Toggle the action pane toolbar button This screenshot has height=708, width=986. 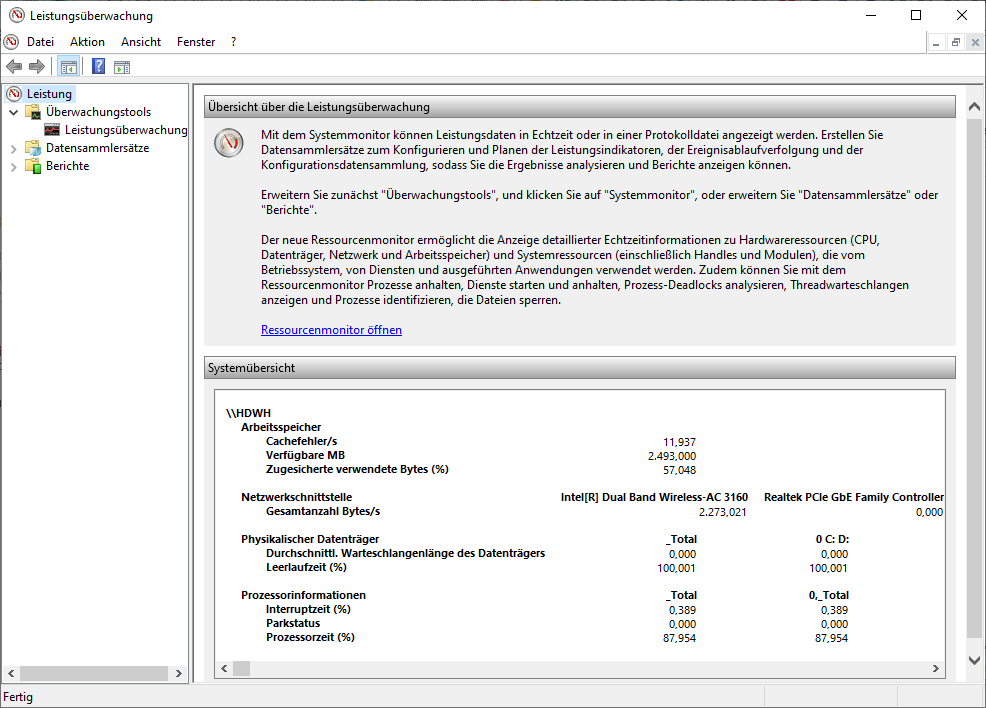(122, 67)
